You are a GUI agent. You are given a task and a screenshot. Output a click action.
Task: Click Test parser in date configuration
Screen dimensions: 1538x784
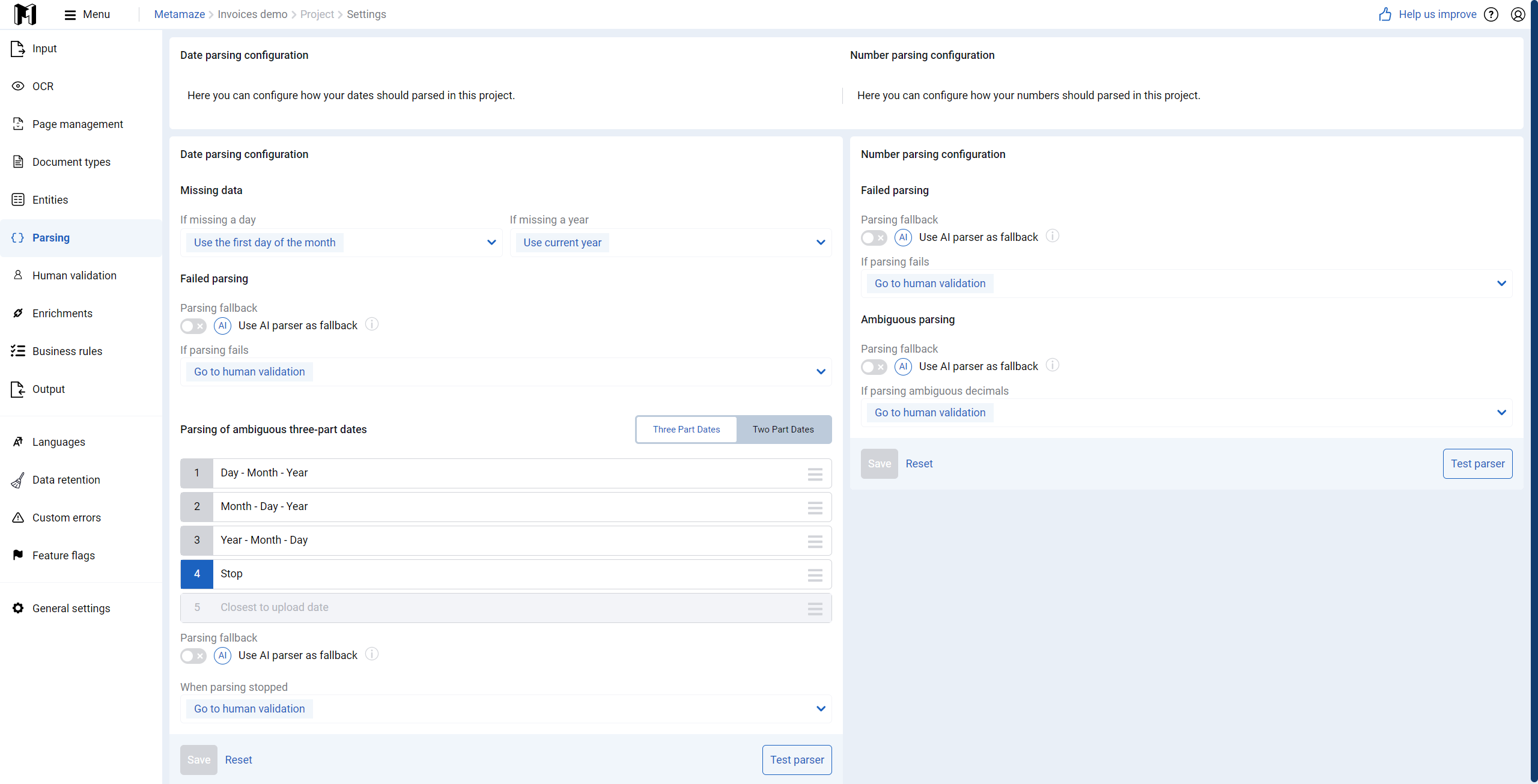click(x=797, y=760)
